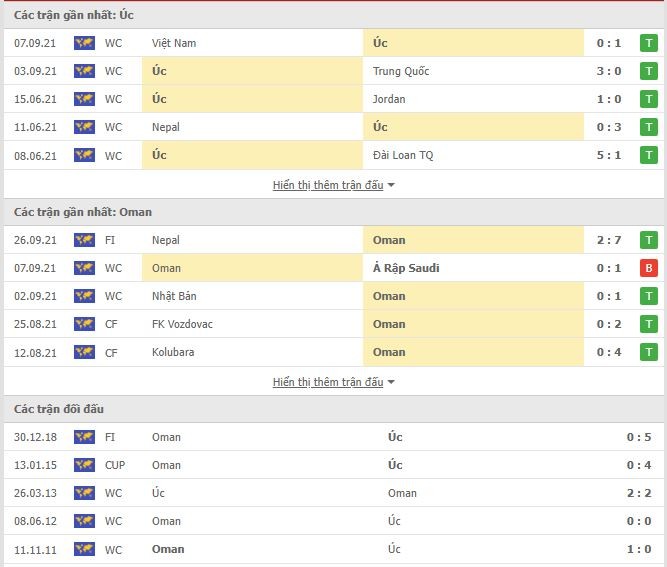
Task: Open the highlighted Oman cell in the Nepal 2 : 7 row
Action: pyautogui.click(x=473, y=240)
